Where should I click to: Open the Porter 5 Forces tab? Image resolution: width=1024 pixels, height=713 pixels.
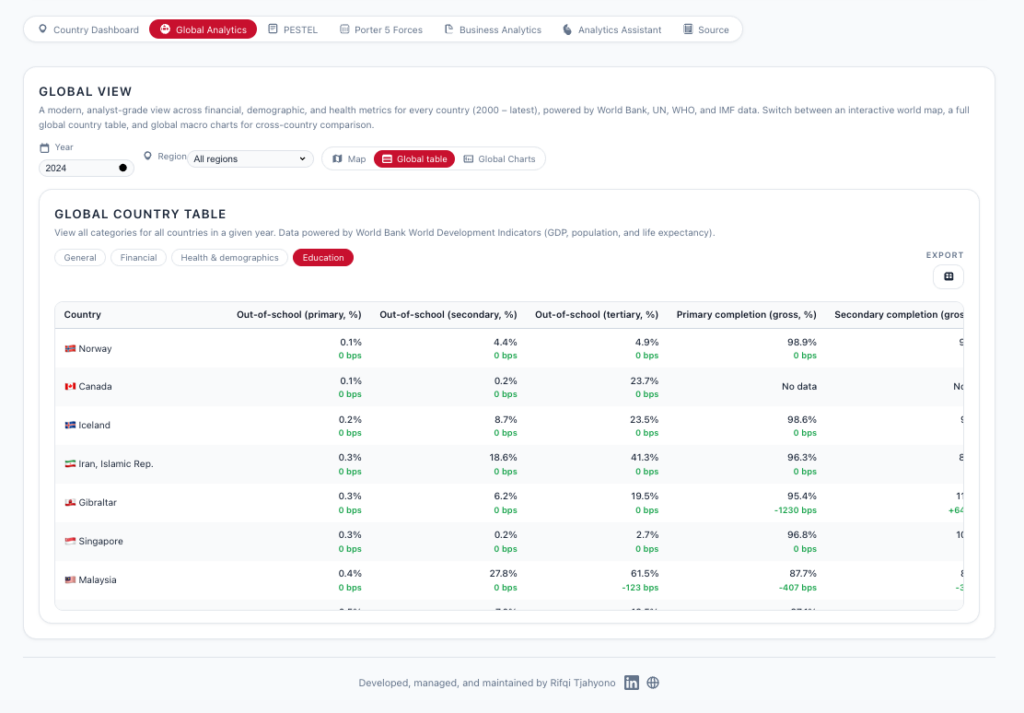point(381,30)
